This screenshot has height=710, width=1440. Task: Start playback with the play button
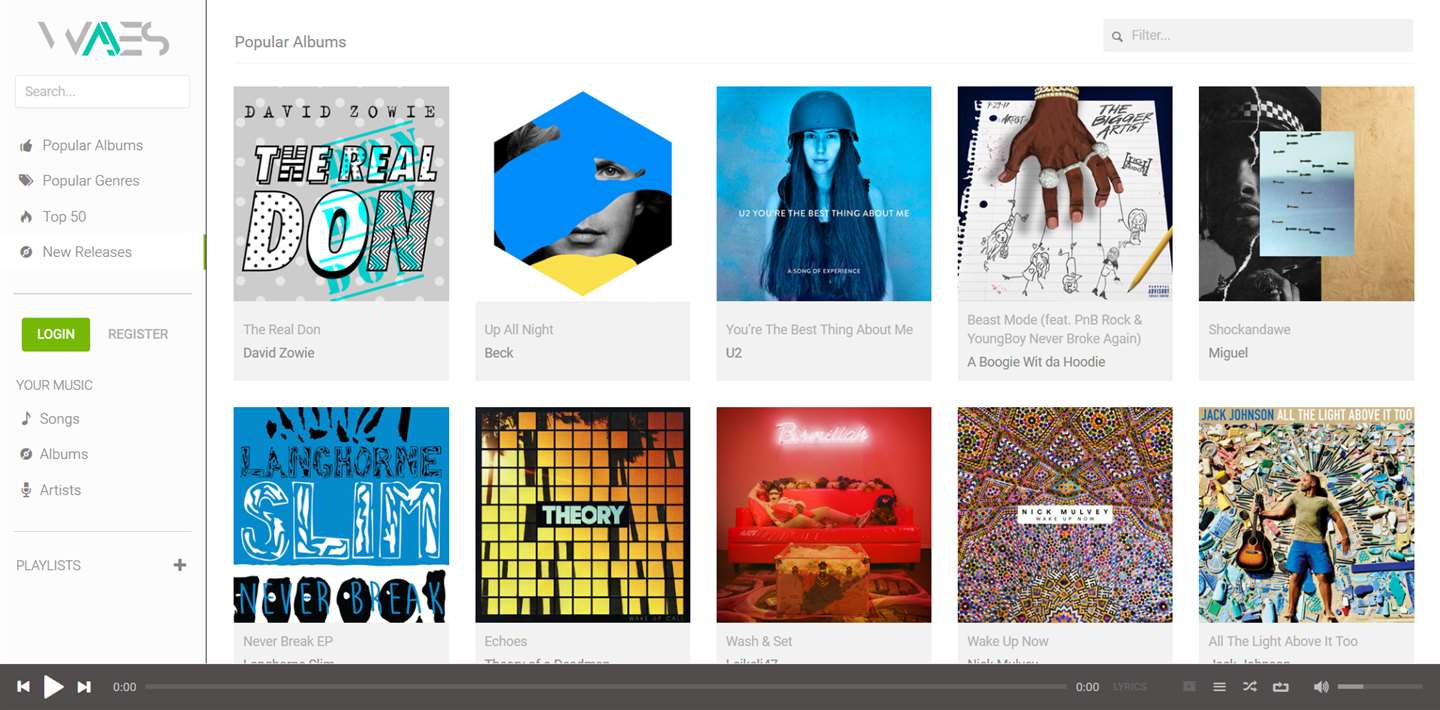pos(54,687)
